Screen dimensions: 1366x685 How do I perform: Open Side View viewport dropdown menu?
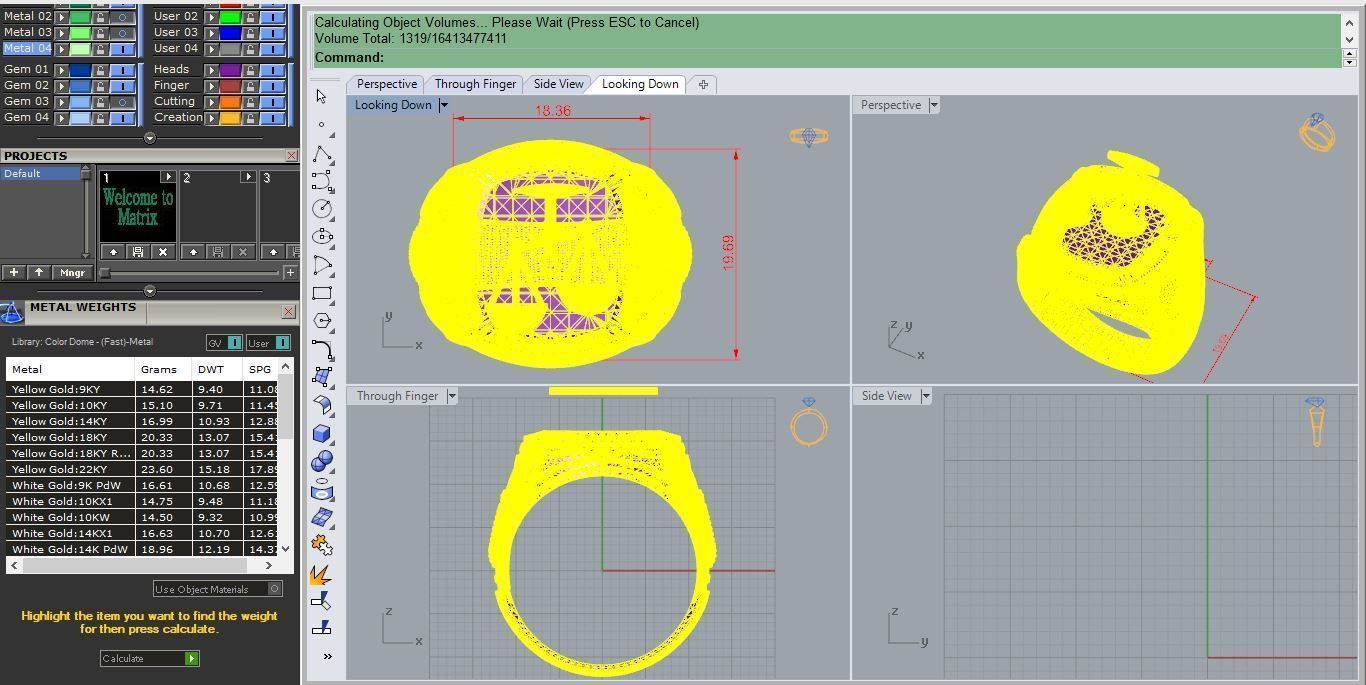click(x=926, y=396)
